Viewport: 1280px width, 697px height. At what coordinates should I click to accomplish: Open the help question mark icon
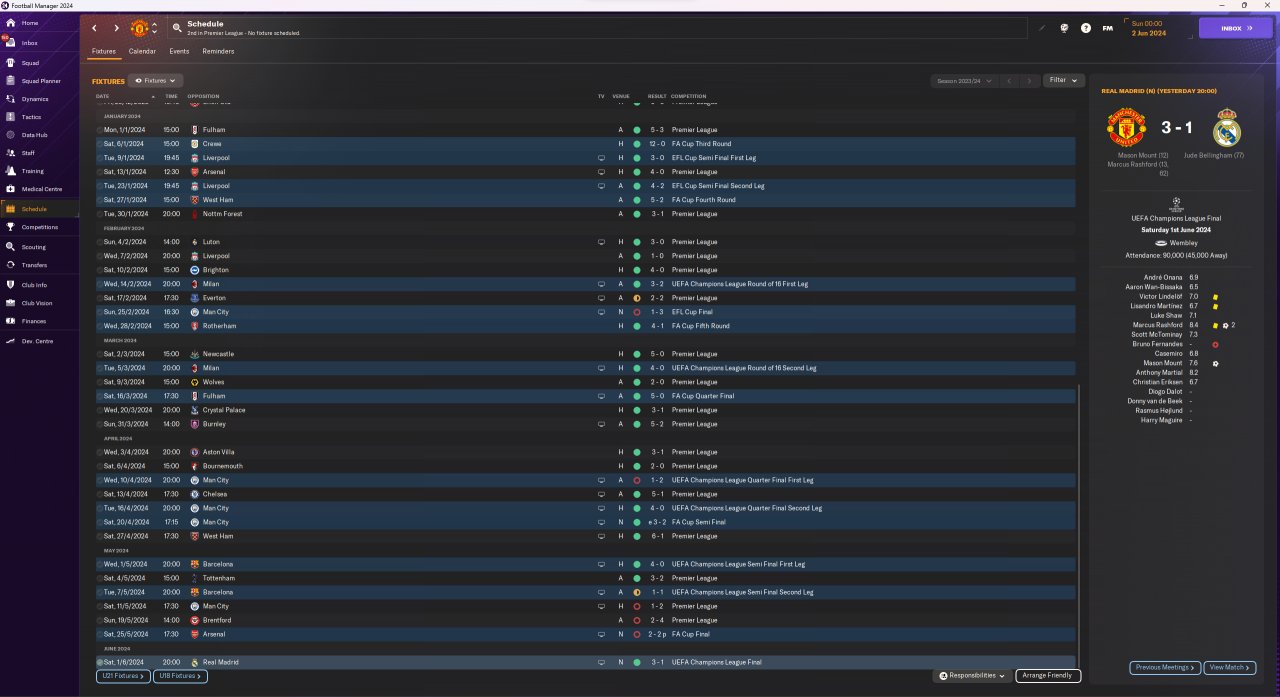tap(1086, 28)
